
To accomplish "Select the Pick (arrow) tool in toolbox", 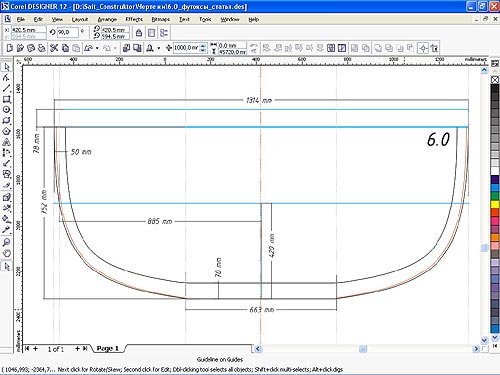I will click(x=7, y=67).
